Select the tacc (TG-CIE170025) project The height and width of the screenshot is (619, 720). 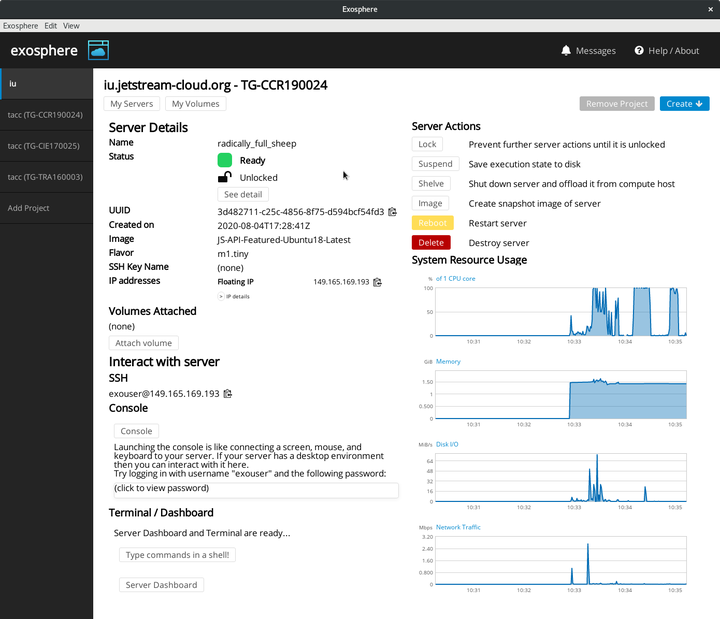tap(45, 146)
